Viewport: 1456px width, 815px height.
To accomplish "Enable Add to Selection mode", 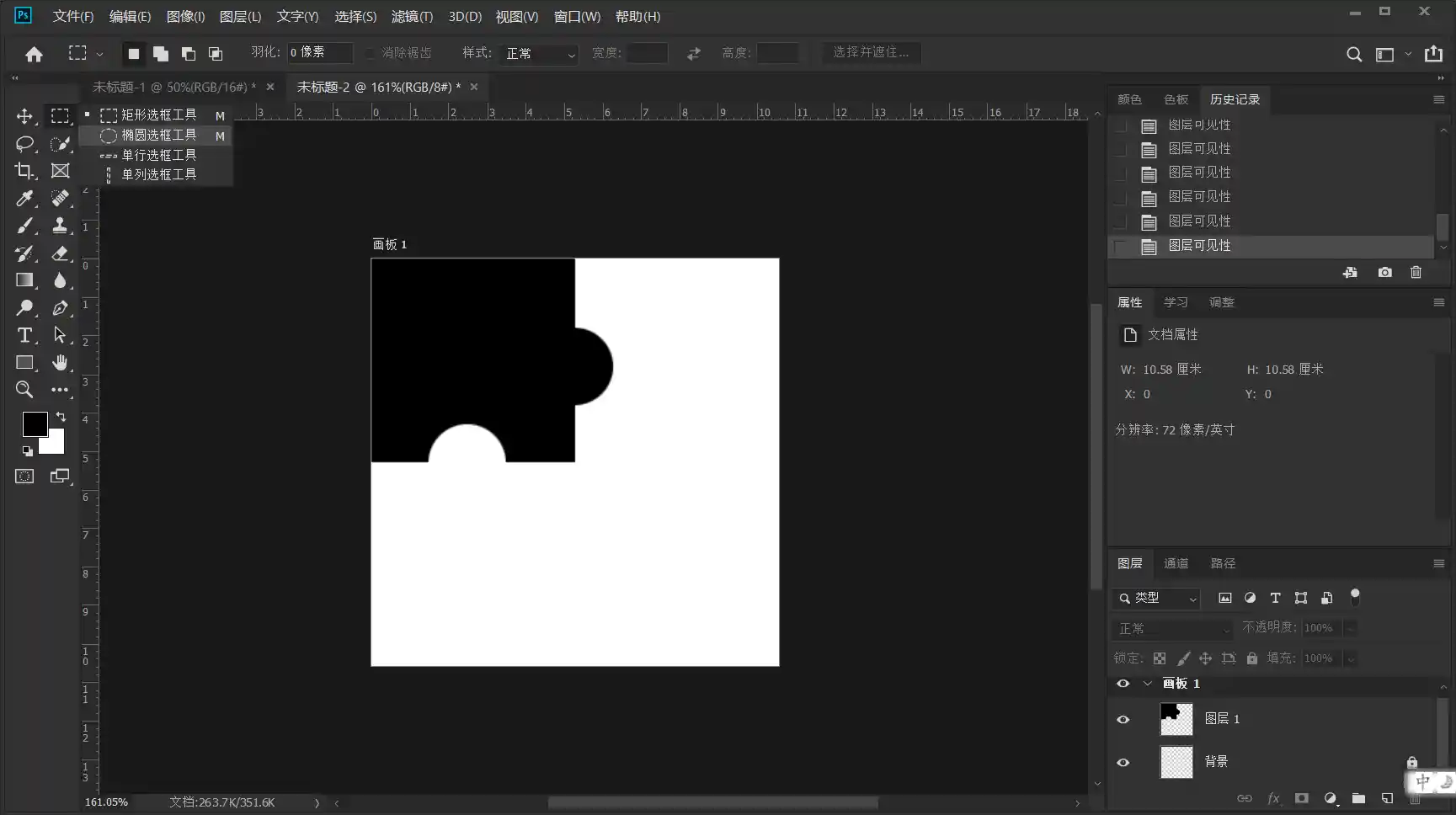I will pyautogui.click(x=160, y=54).
